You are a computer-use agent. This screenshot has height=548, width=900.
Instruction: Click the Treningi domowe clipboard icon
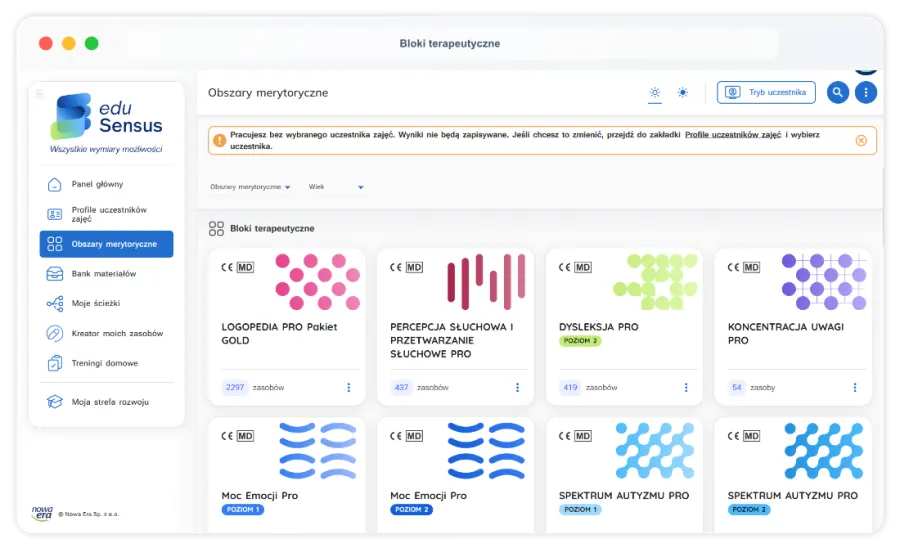55,363
